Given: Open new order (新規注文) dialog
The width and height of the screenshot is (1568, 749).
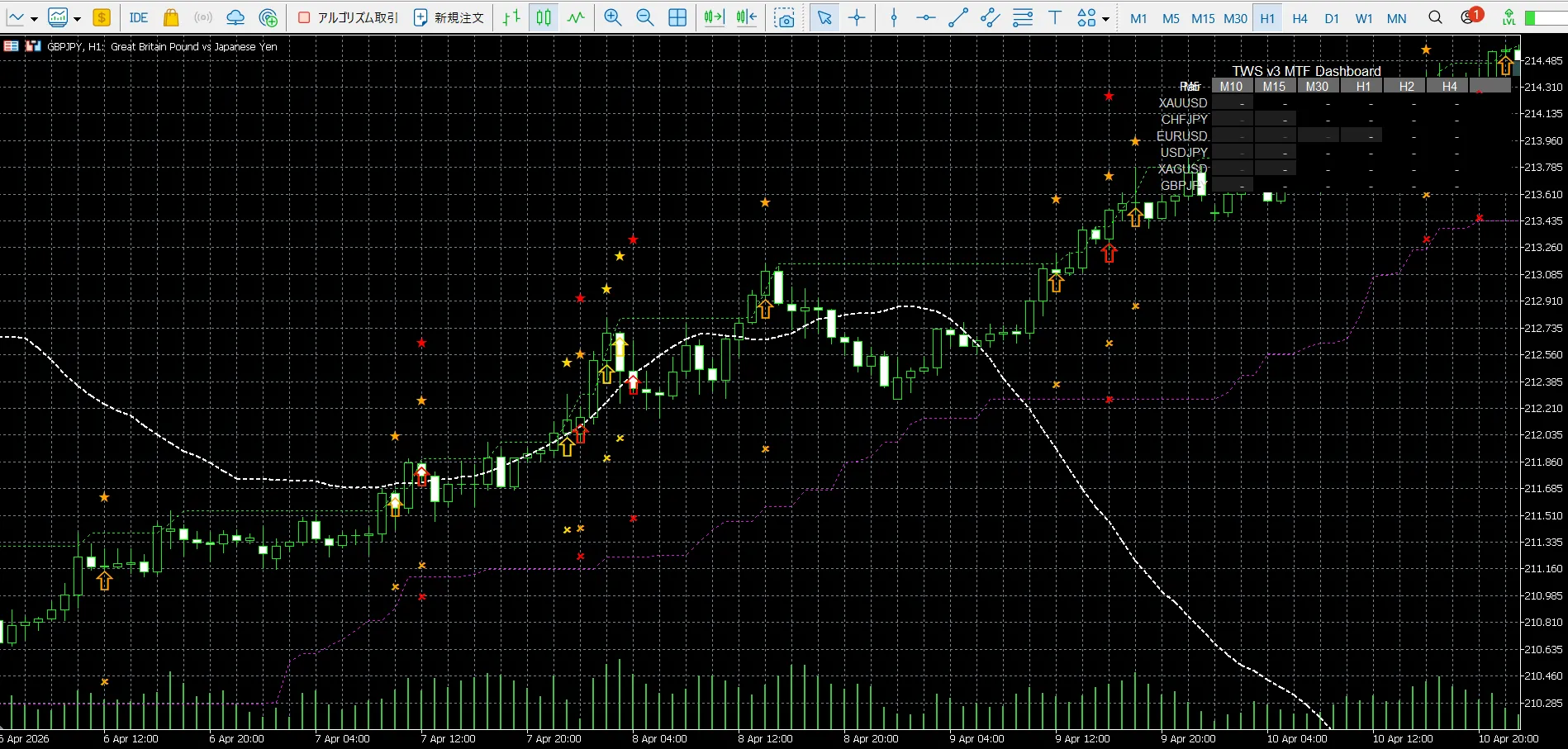Looking at the screenshot, I should click(449, 17).
